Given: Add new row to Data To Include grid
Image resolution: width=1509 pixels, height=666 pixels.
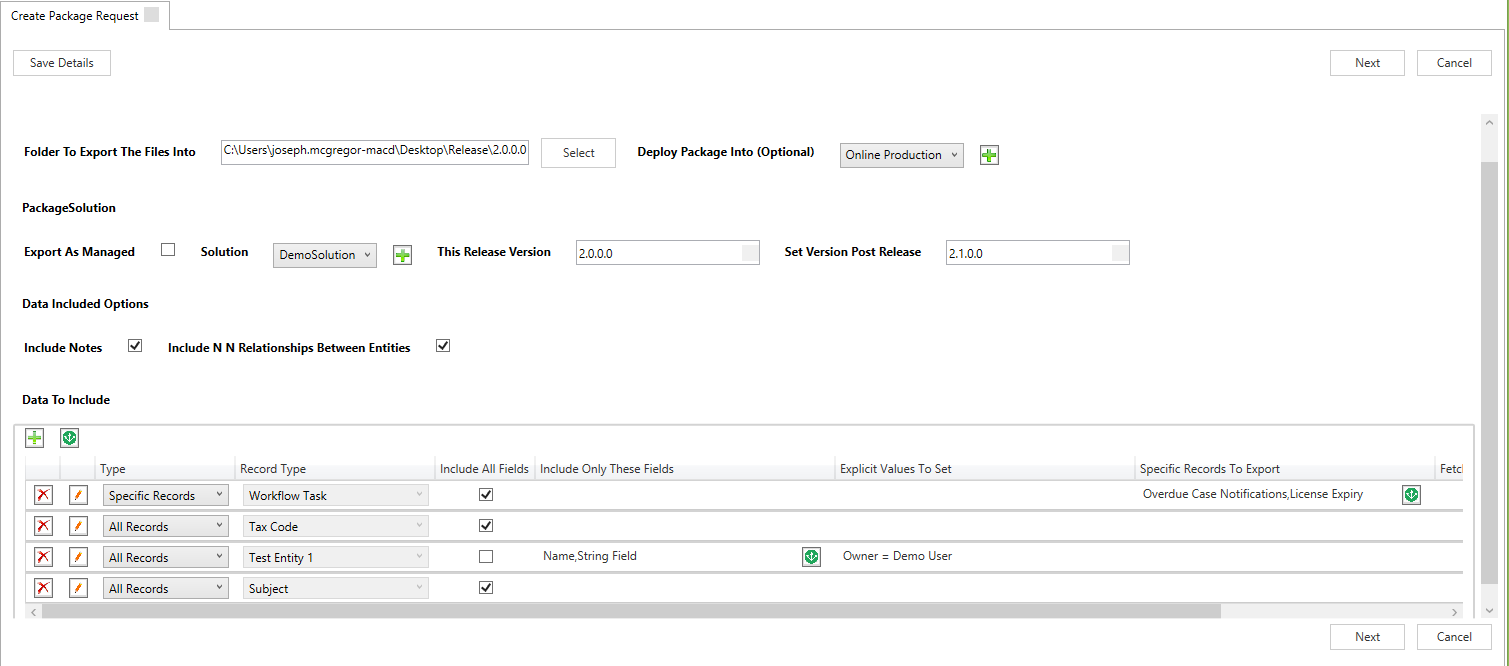Looking at the screenshot, I should (35, 438).
